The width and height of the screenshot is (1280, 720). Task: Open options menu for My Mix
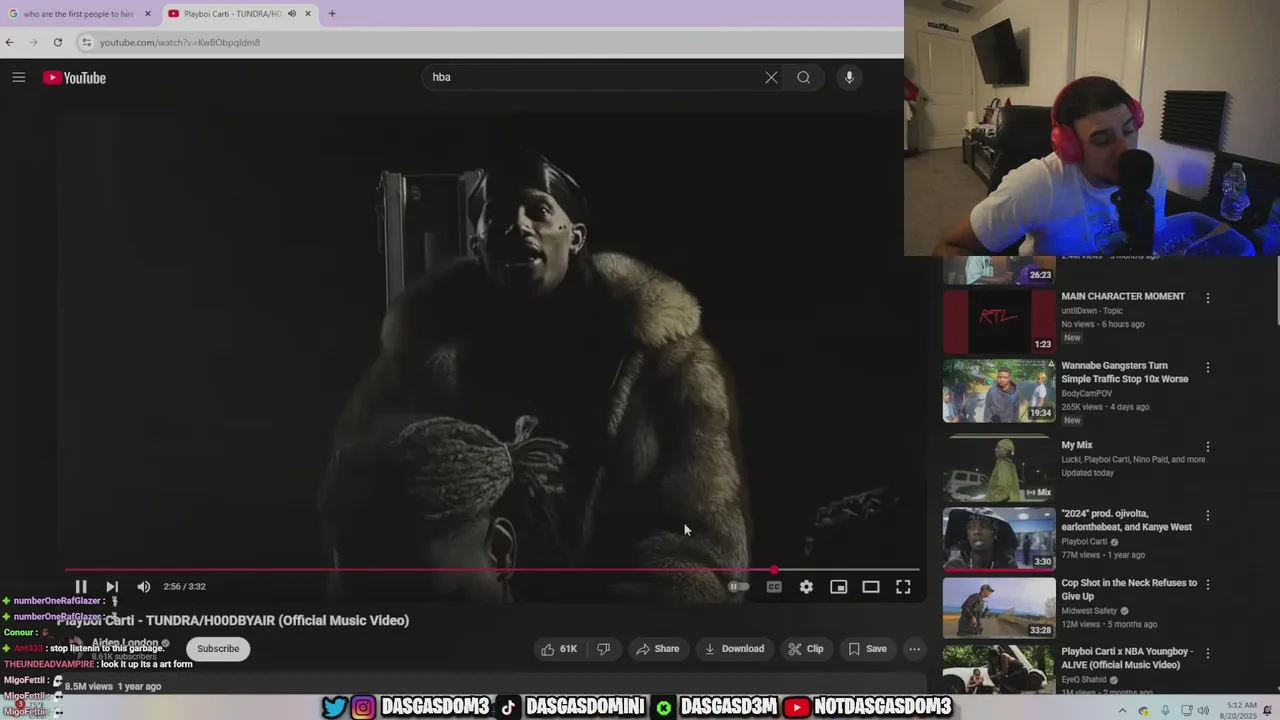point(1208,447)
